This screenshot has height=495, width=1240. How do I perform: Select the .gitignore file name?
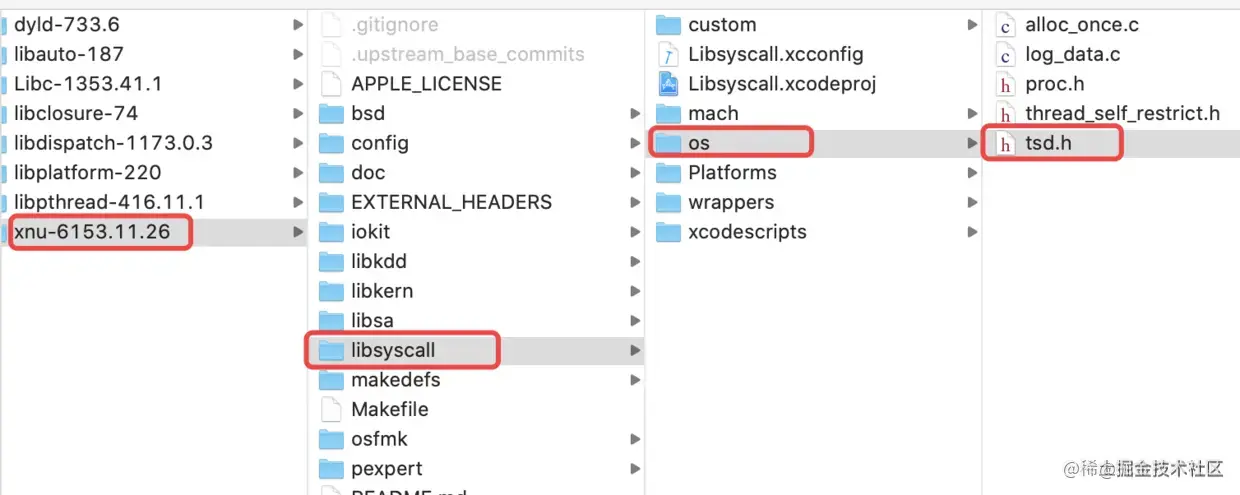pos(394,25)
